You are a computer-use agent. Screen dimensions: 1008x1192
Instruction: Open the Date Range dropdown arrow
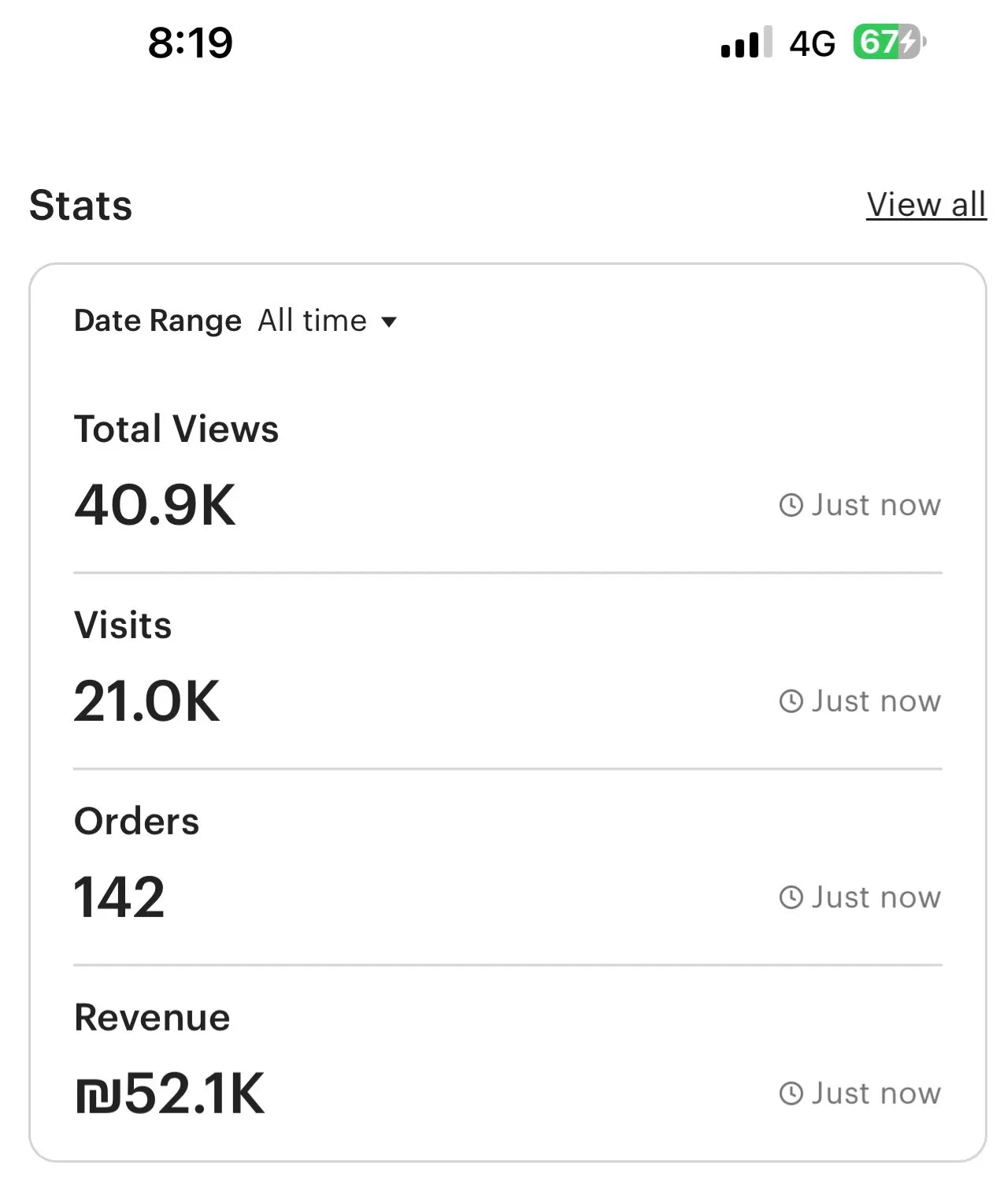tap(389, 321)
